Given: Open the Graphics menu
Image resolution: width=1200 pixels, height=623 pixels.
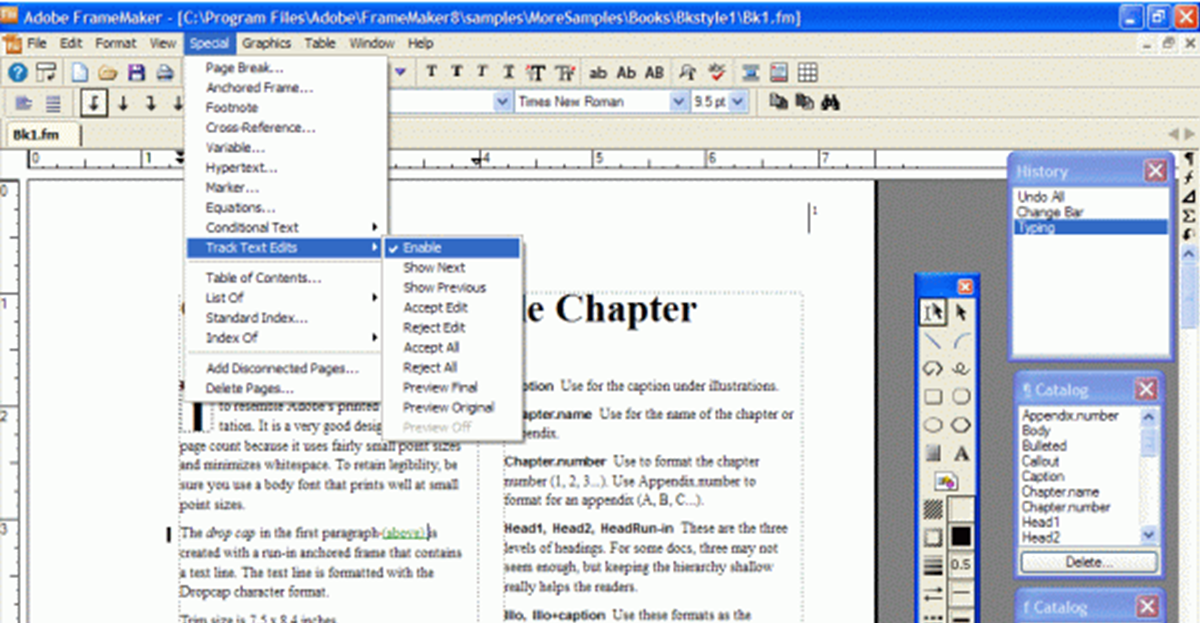Looking at the screenshot, I should [x=266, y=43].
